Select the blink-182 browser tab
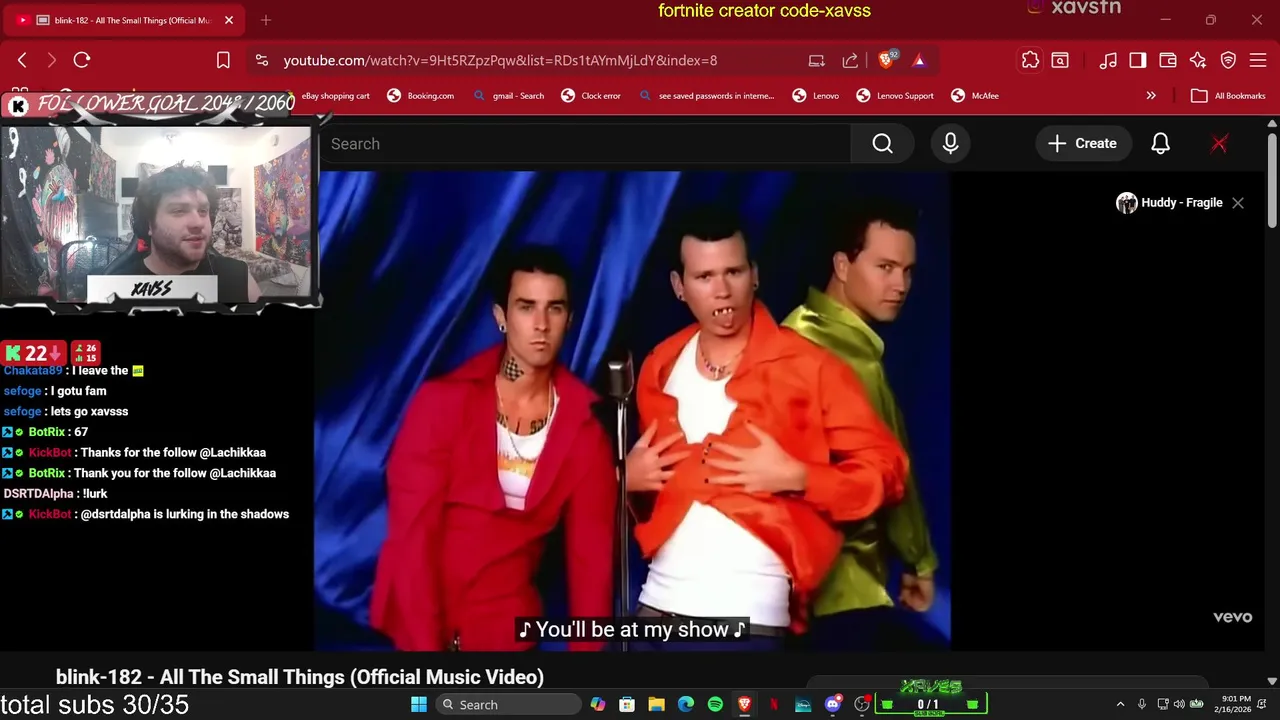 pyautogui.click(x=125, y=20)
